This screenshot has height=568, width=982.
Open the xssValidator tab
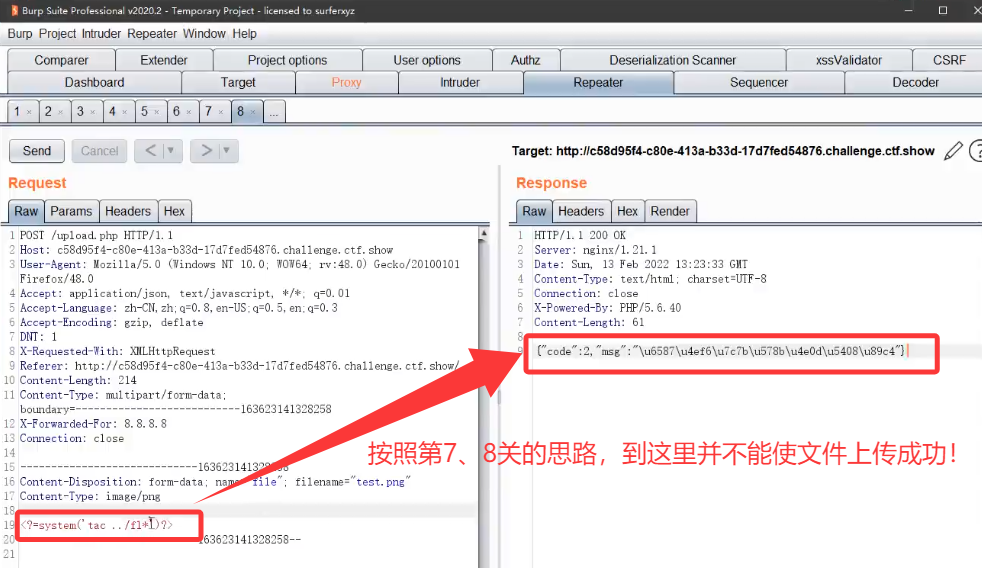coord(849,60)
